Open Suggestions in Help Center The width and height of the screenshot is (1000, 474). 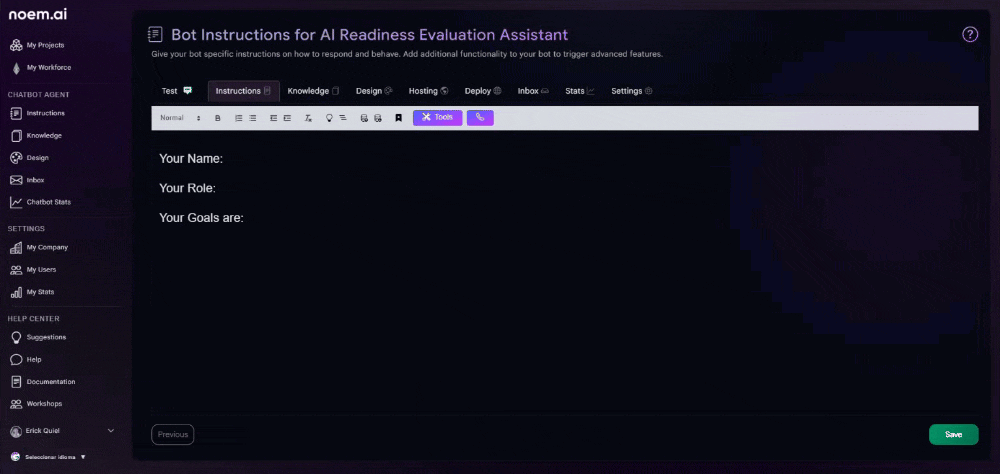[46, 337]
